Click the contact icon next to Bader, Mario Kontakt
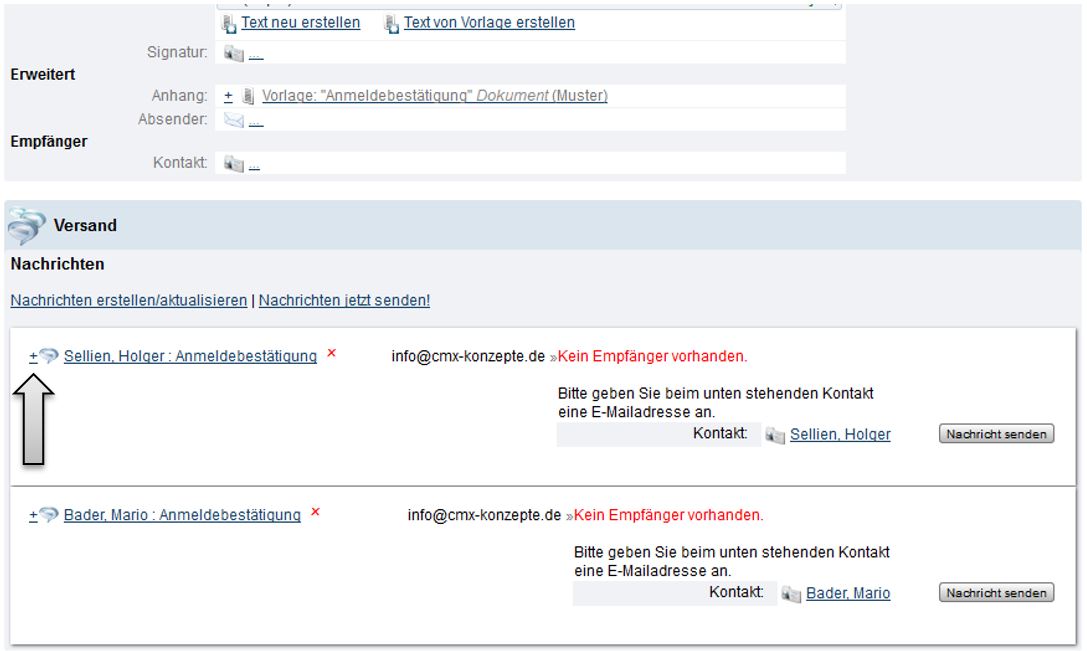Viewport: 1087px width, 651px height. [791, 594]
